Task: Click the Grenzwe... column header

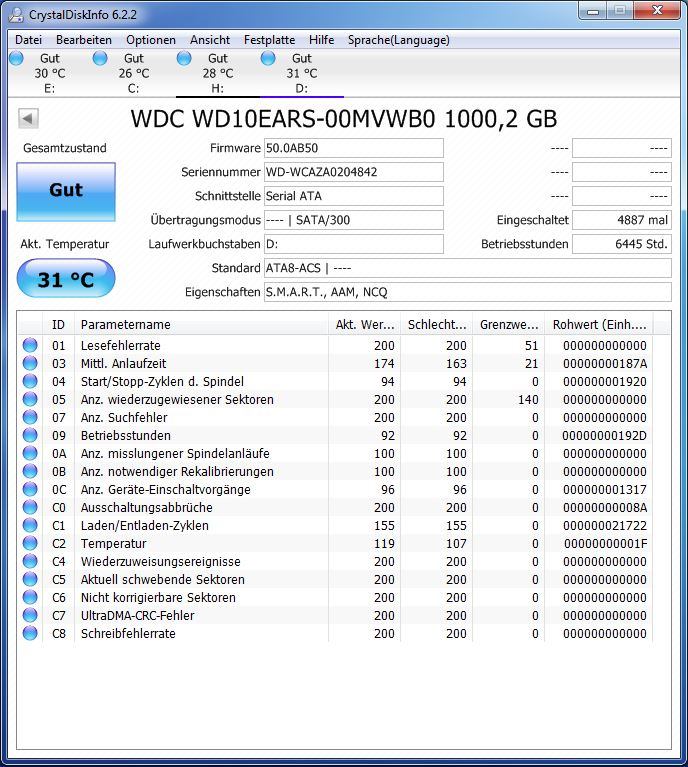Action: [x=508, y=324]
